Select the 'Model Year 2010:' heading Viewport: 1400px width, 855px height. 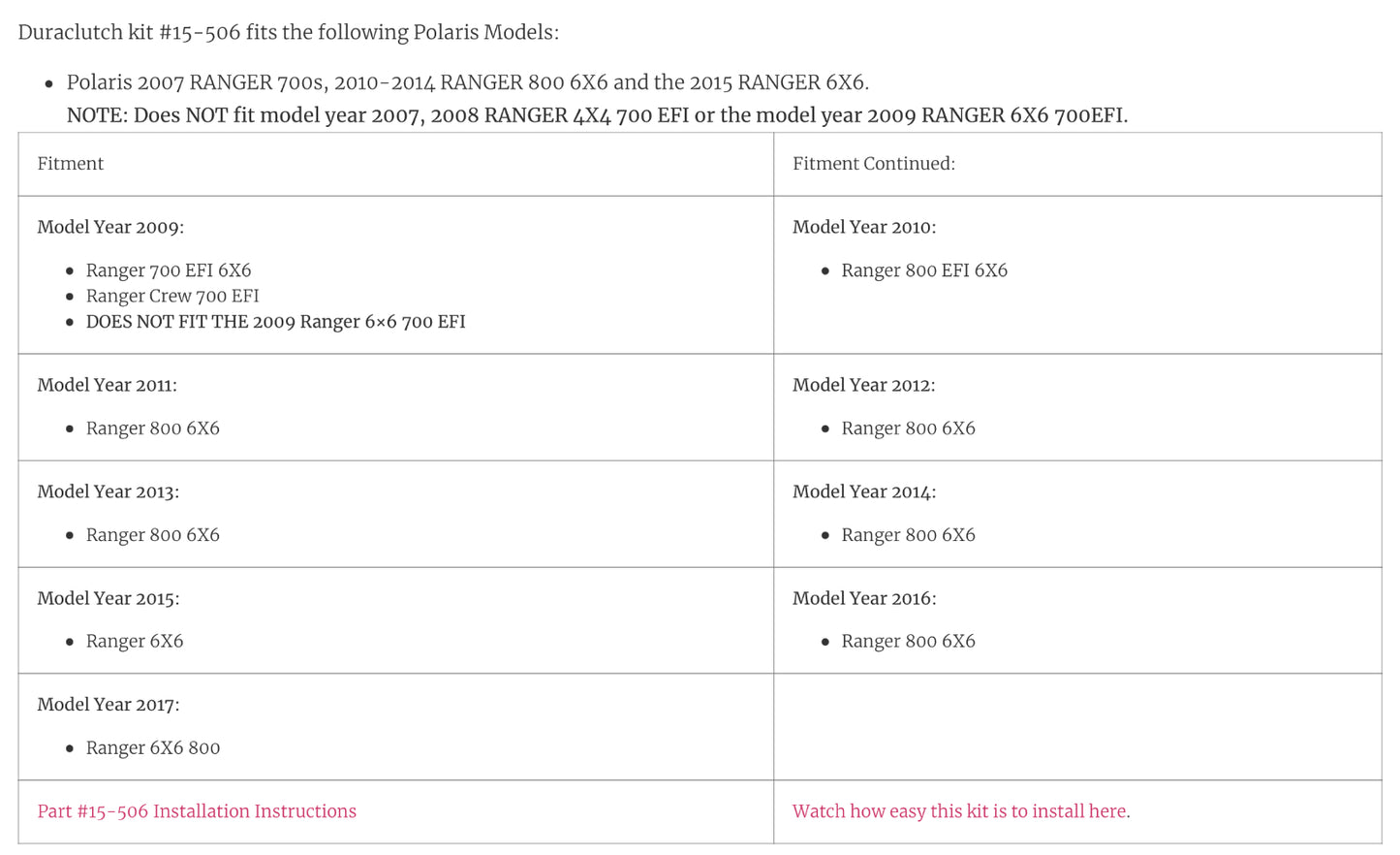coord(864,228)
